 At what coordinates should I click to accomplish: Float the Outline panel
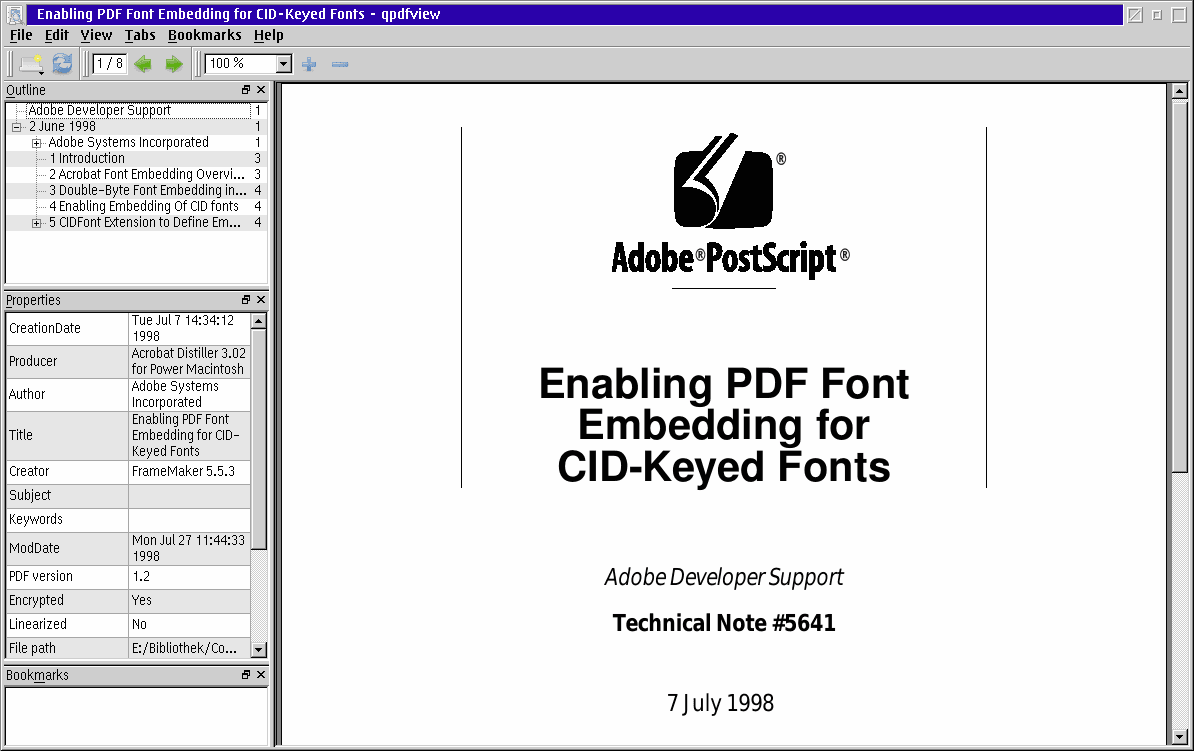(246, 90)
